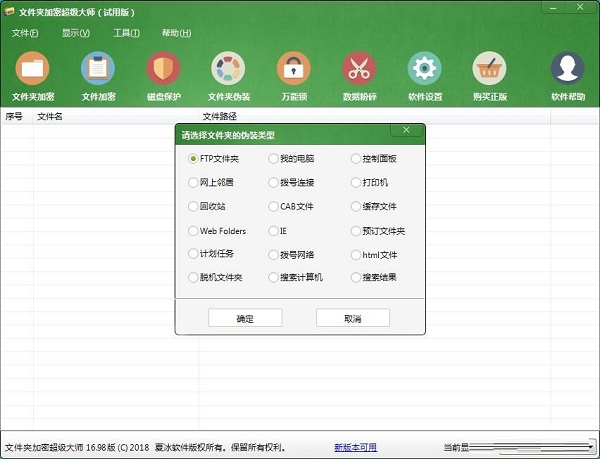Confirm with the 确定 button

245,318
